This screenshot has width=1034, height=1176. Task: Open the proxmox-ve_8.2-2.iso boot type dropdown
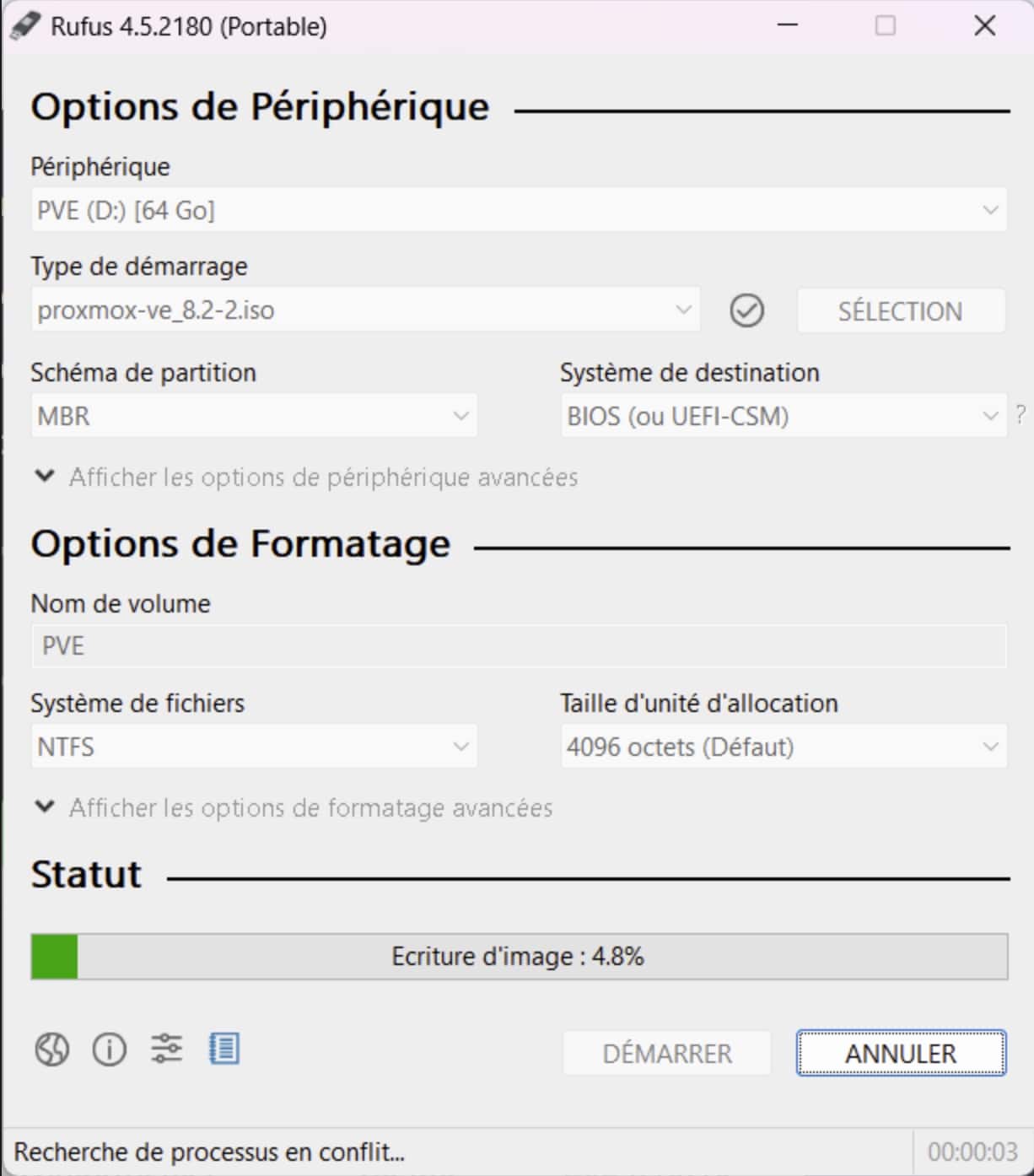point(365,310)
